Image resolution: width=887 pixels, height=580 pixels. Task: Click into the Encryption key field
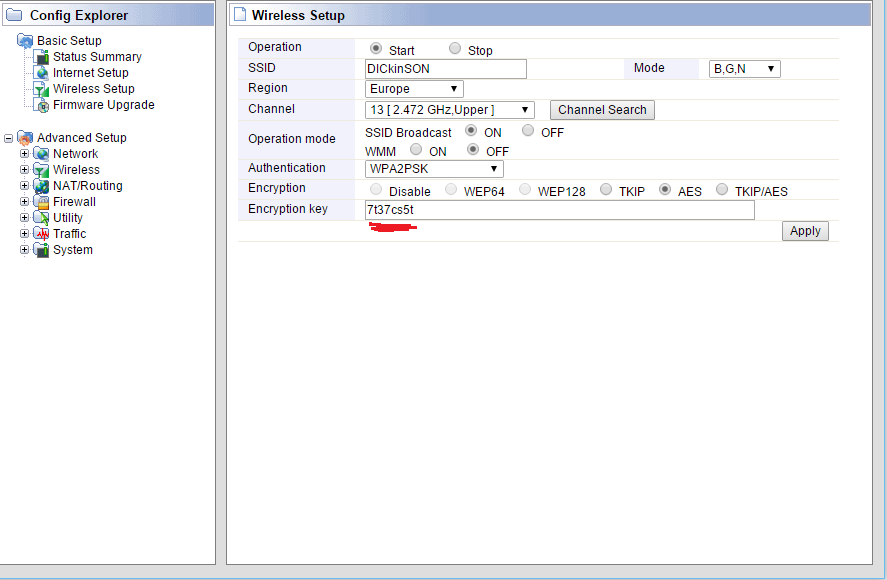pyautogui.click(x=559, y=210)
